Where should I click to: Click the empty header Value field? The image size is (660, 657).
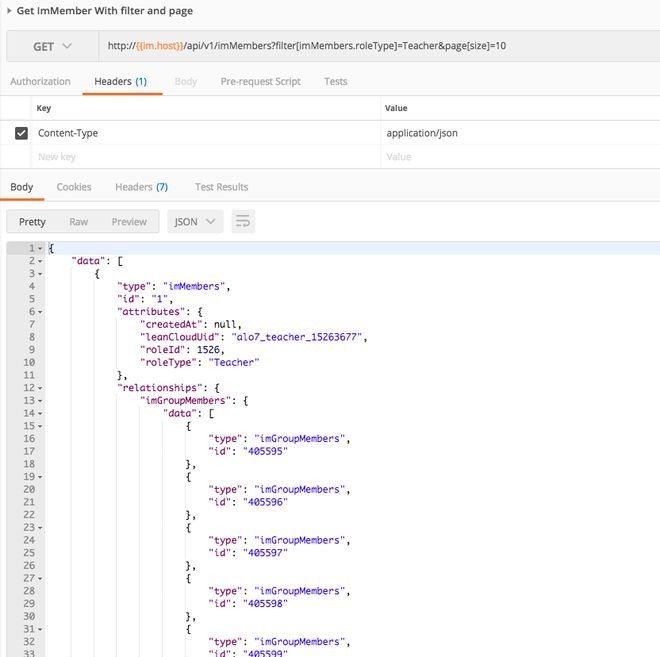coord(520,157)
